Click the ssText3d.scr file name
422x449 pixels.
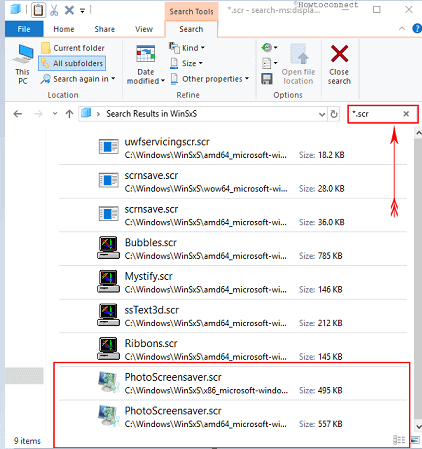[x=152, y=310]
